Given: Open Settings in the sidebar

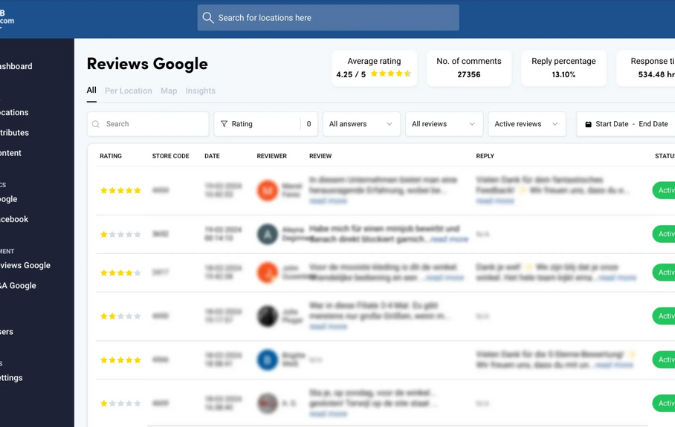Looking at the screenshot, I should tap(11, 378).
